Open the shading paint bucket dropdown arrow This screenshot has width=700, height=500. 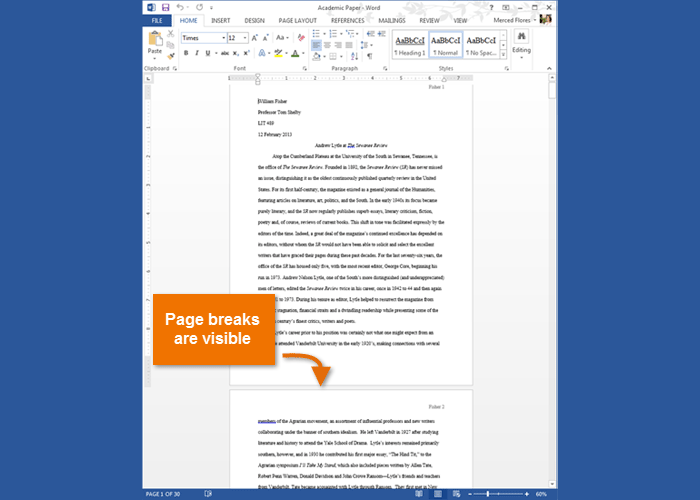click(324, 56)
